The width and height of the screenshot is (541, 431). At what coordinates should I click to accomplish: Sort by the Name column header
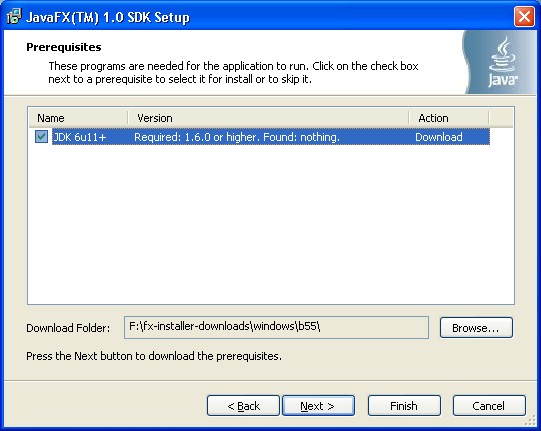(x=79, y=118)
